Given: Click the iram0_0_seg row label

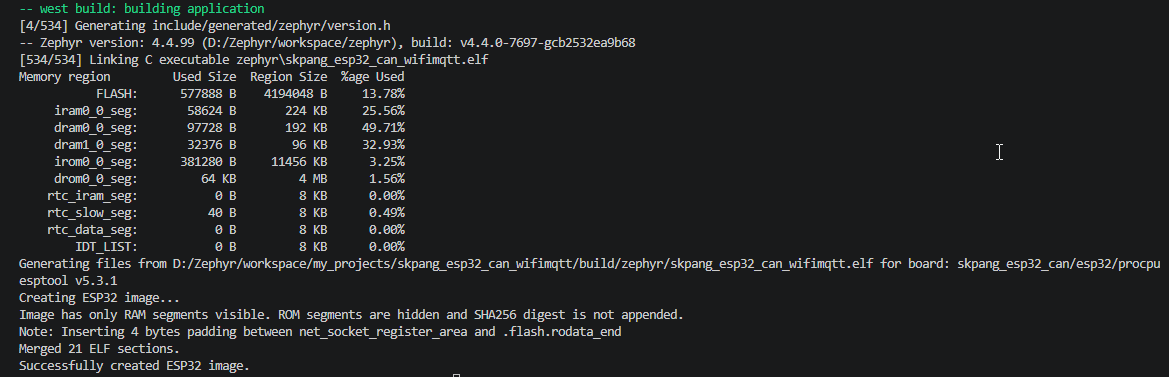Looking at the screenshot, I should coord(96,110).
